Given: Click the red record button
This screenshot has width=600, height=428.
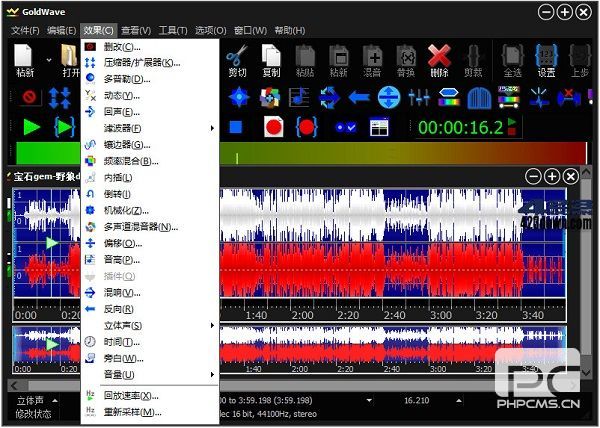Looking at the screenshot, I should point(274,127).
